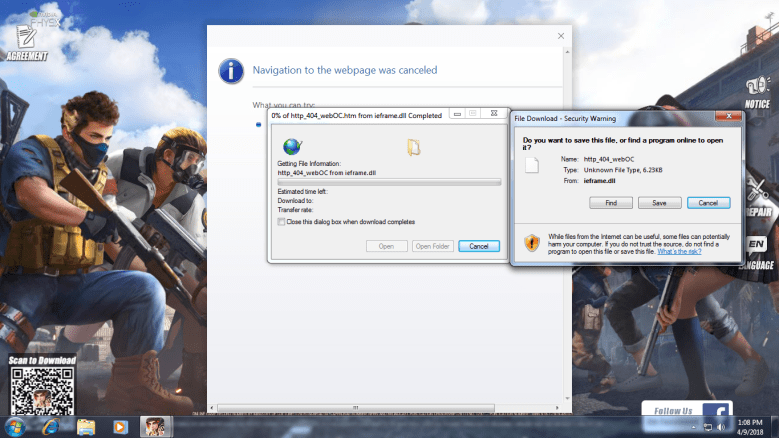Close the File Download Security Warning dialog
This screenshot has height=438, width=779.
(728, 116)
